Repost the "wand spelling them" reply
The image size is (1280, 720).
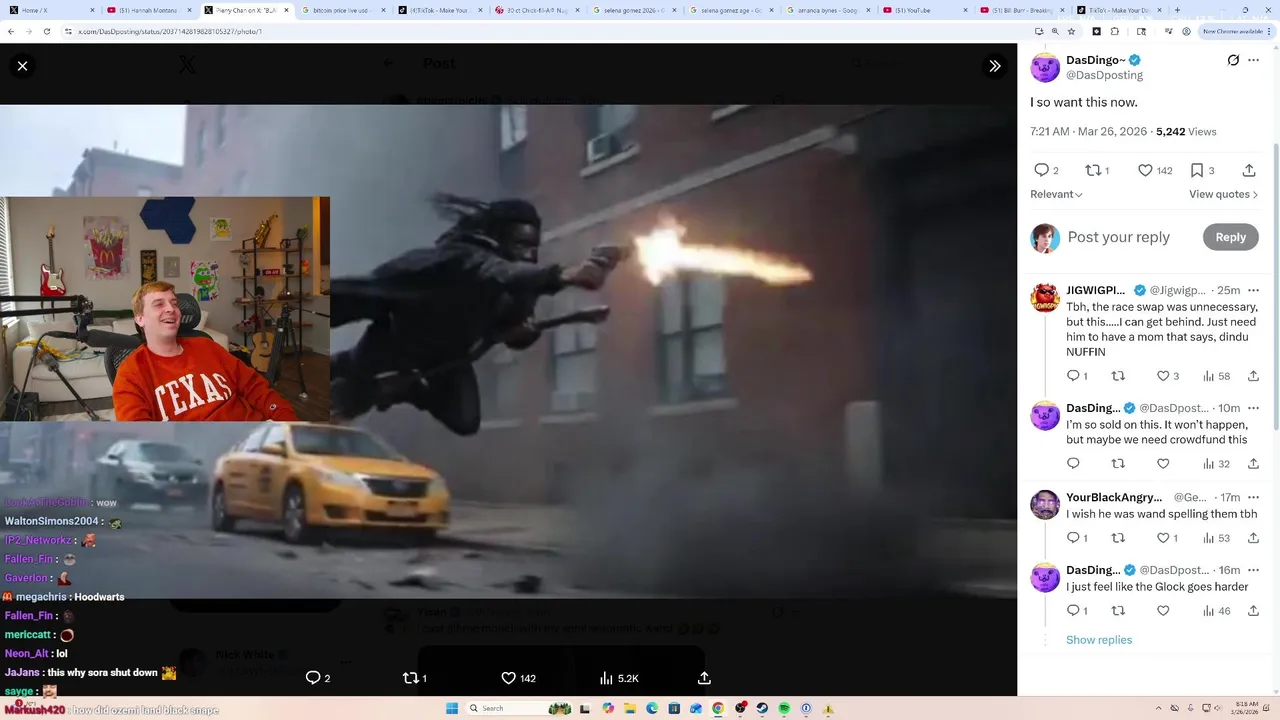pyautogui.click(x=1118, y=538)
